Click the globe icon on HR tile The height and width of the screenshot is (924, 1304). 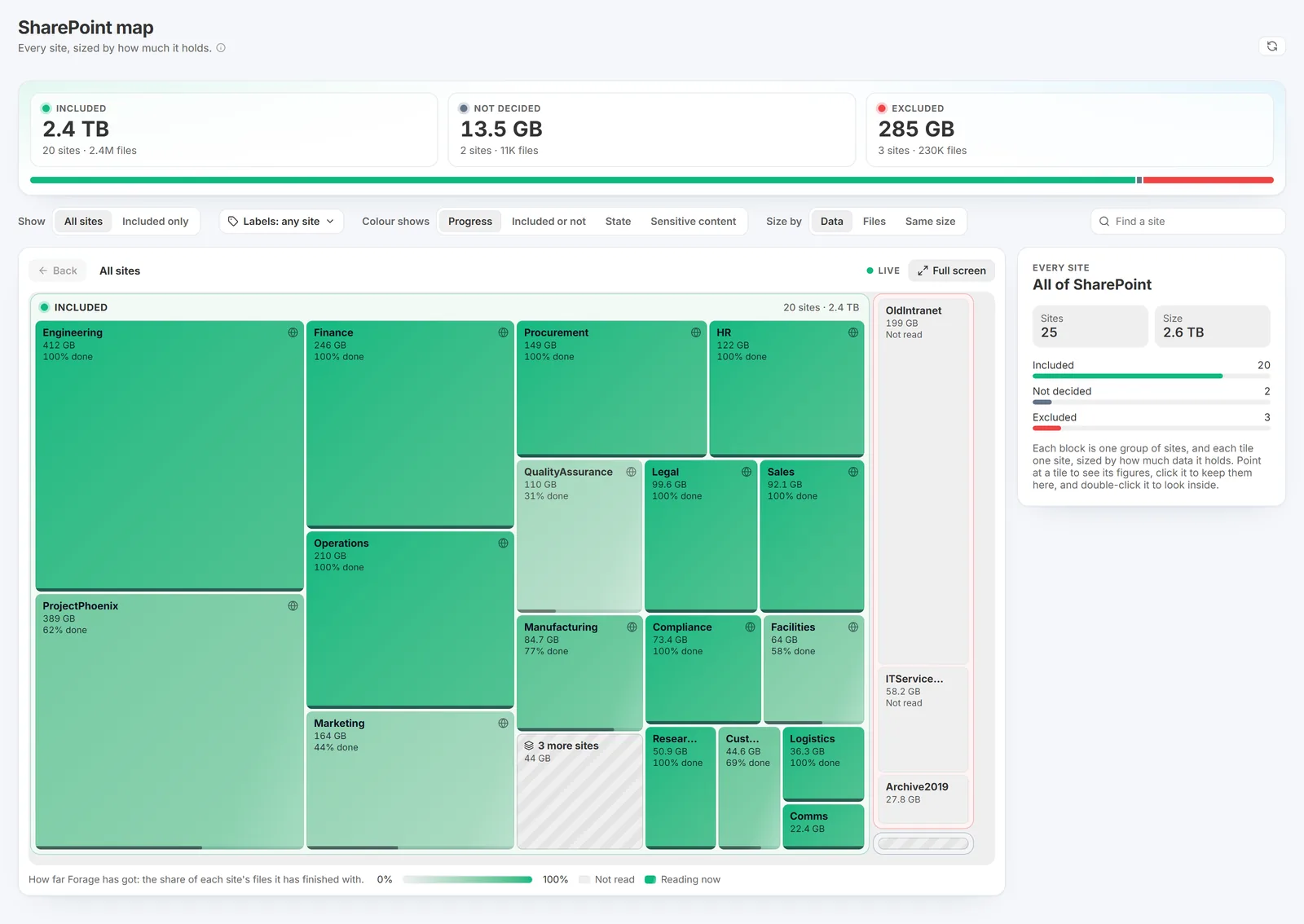click(x=853, y=332)
